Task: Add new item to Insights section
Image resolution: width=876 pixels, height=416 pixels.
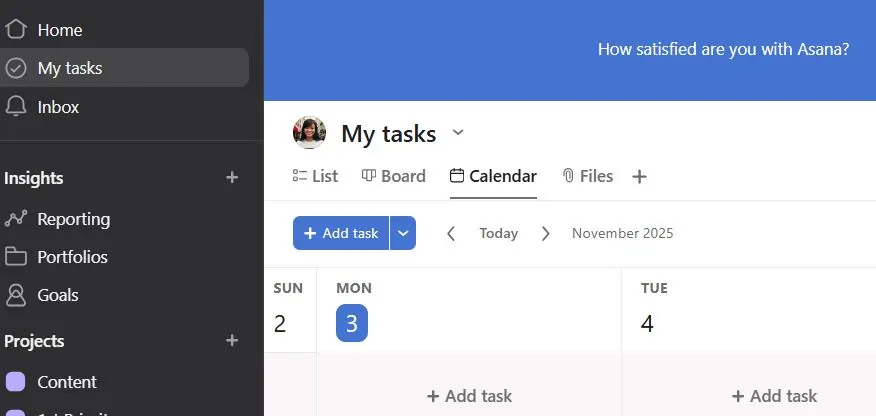Action: pos(232,178)
